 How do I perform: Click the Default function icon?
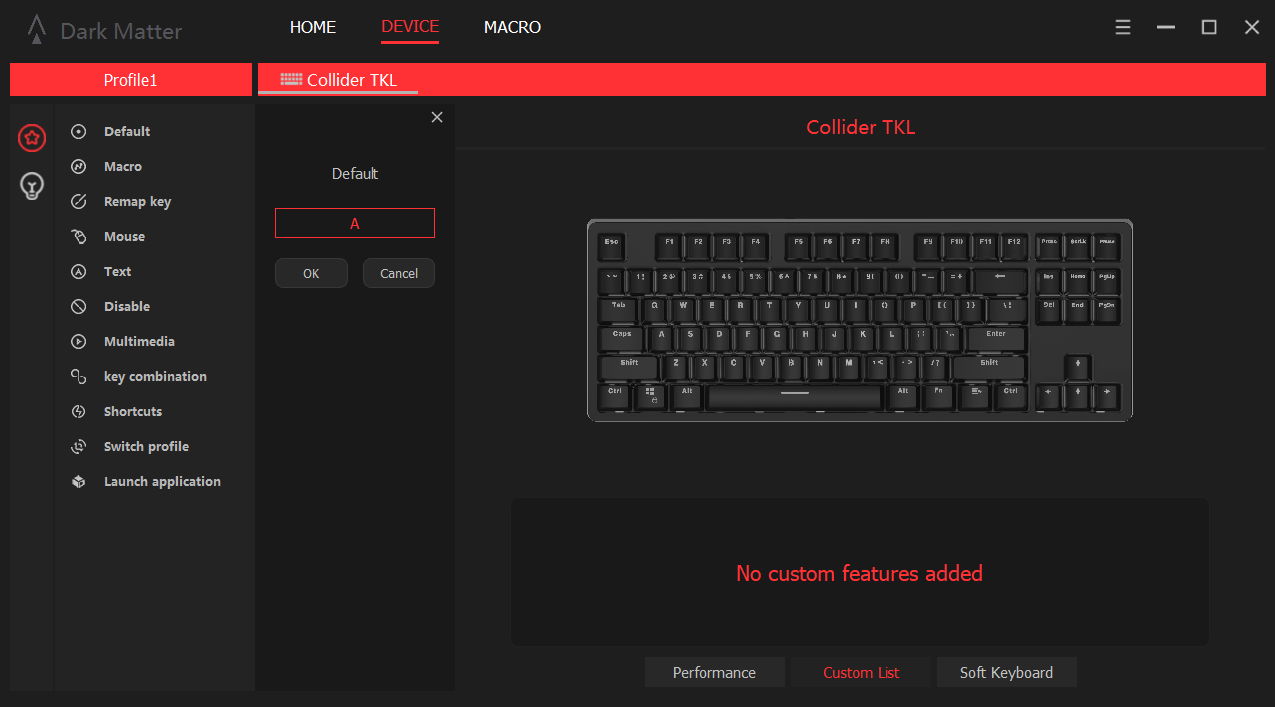(79, 132)
